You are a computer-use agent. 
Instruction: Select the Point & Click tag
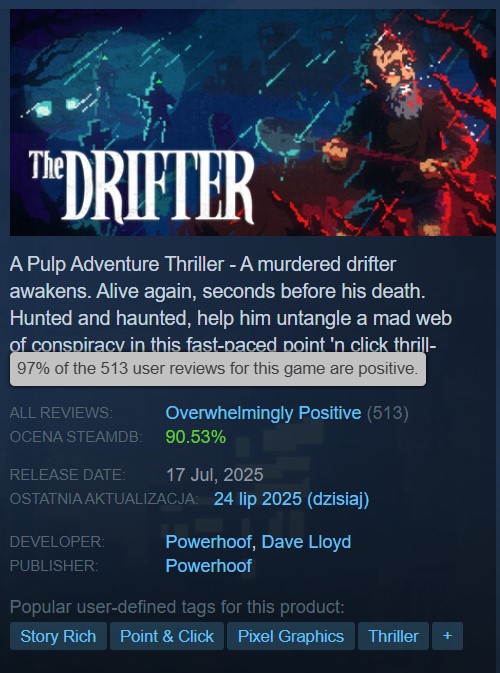coord(167,636)
